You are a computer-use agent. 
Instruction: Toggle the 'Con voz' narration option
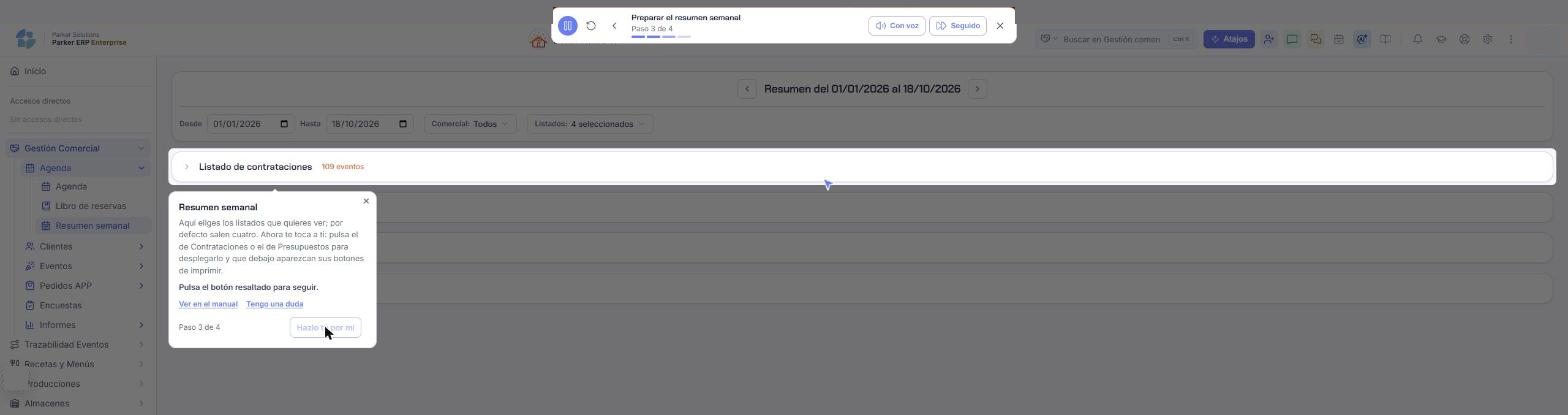[897, 26]
